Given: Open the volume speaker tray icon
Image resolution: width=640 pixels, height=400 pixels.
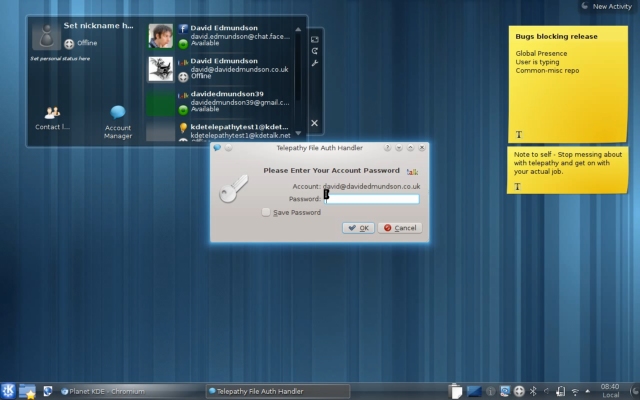Looking at the screenshot, I should tap(547, 391).
